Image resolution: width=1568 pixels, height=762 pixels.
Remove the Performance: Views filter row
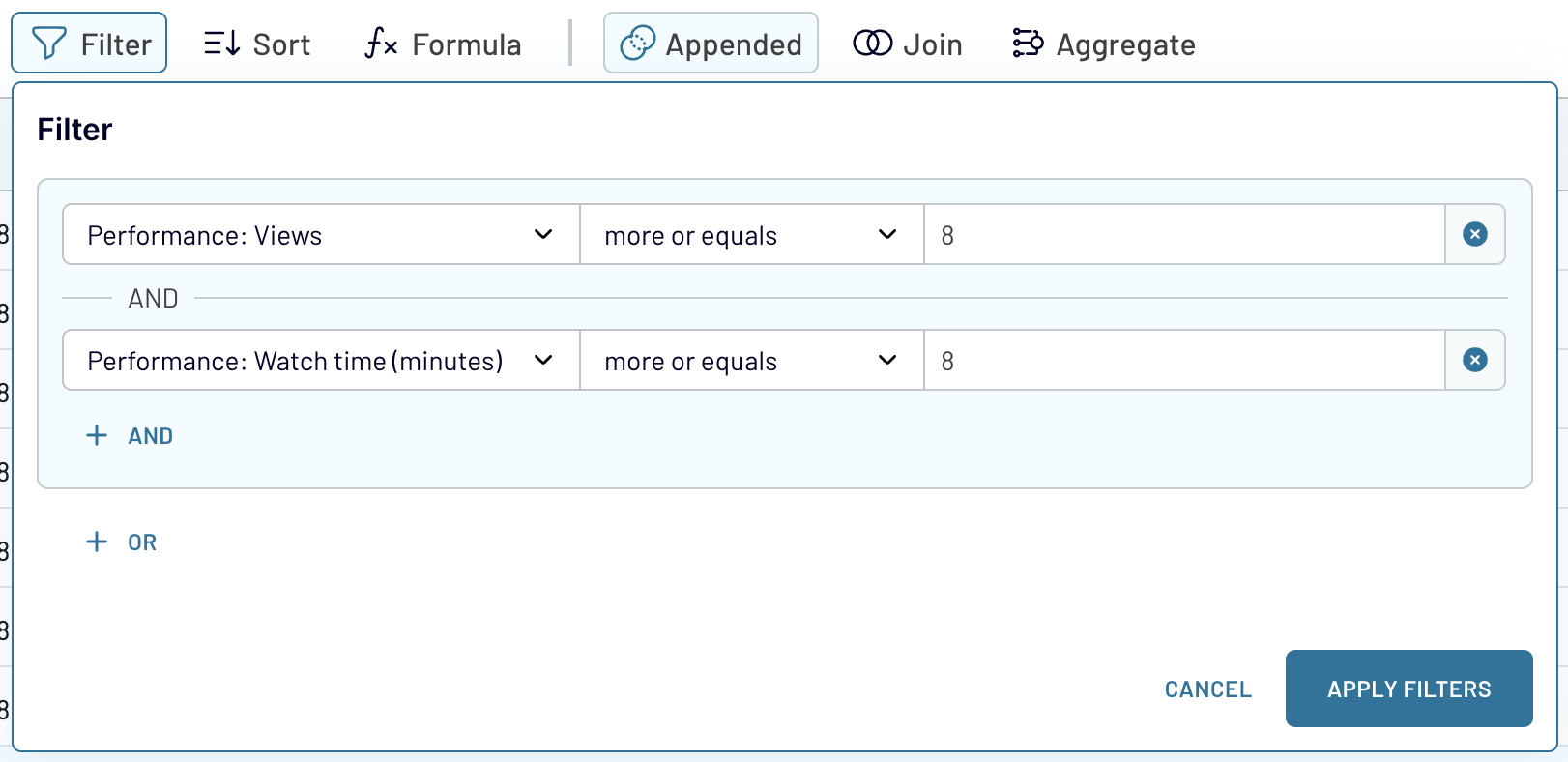[x=1474, y=234]
